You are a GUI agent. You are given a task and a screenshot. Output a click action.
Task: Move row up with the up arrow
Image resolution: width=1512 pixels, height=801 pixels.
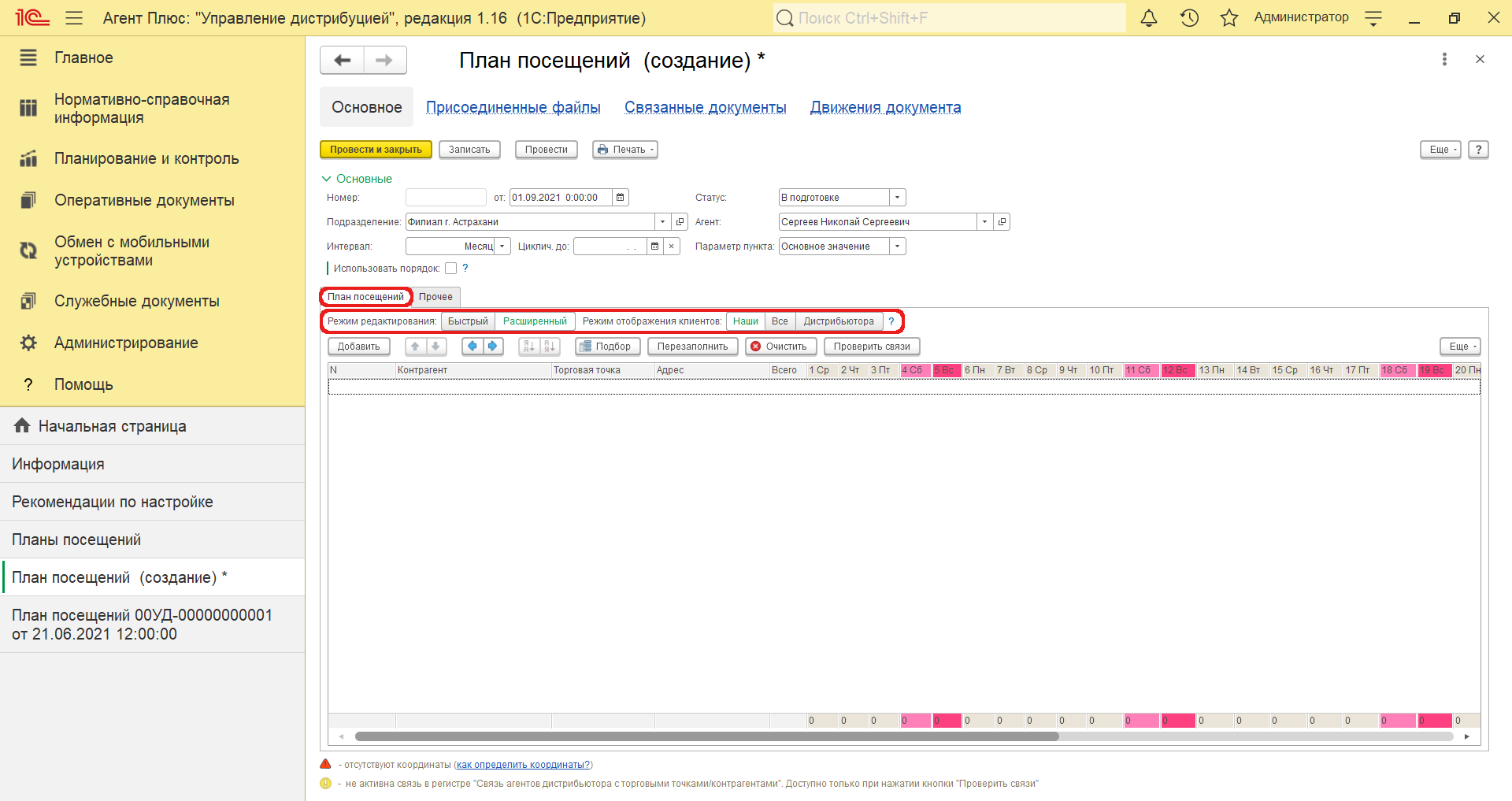(x=415, y=347)
